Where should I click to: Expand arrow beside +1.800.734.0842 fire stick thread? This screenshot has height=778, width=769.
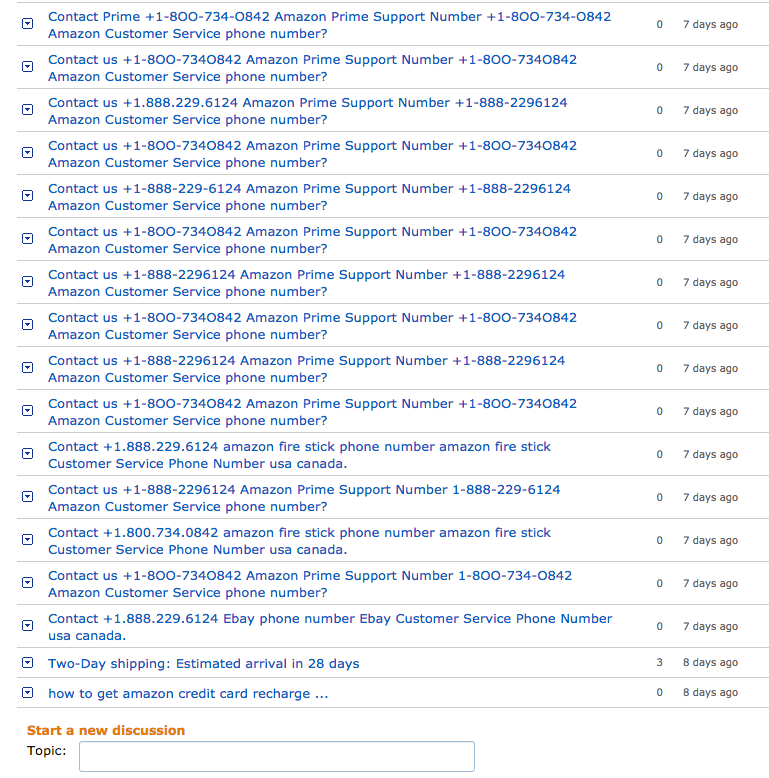pos(28,539)
